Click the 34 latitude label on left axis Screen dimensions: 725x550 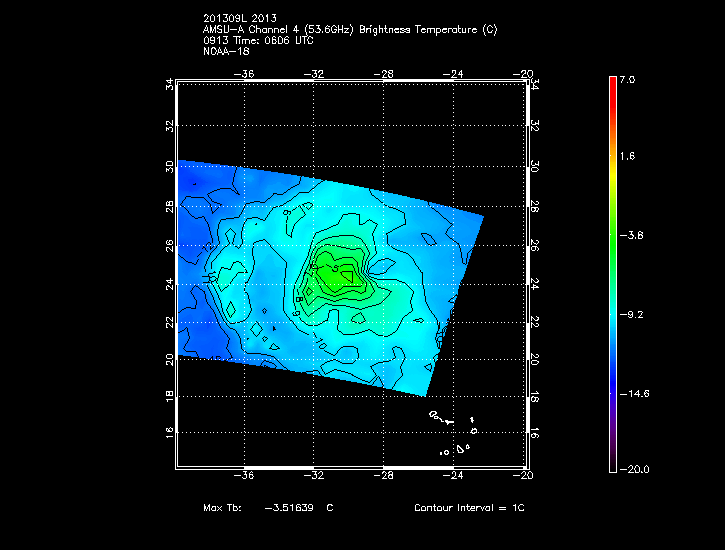(170, 86)
